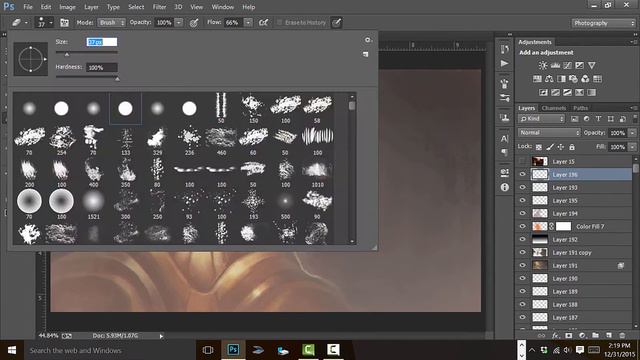Add a layer style with fx button

(x=555, y=336)
